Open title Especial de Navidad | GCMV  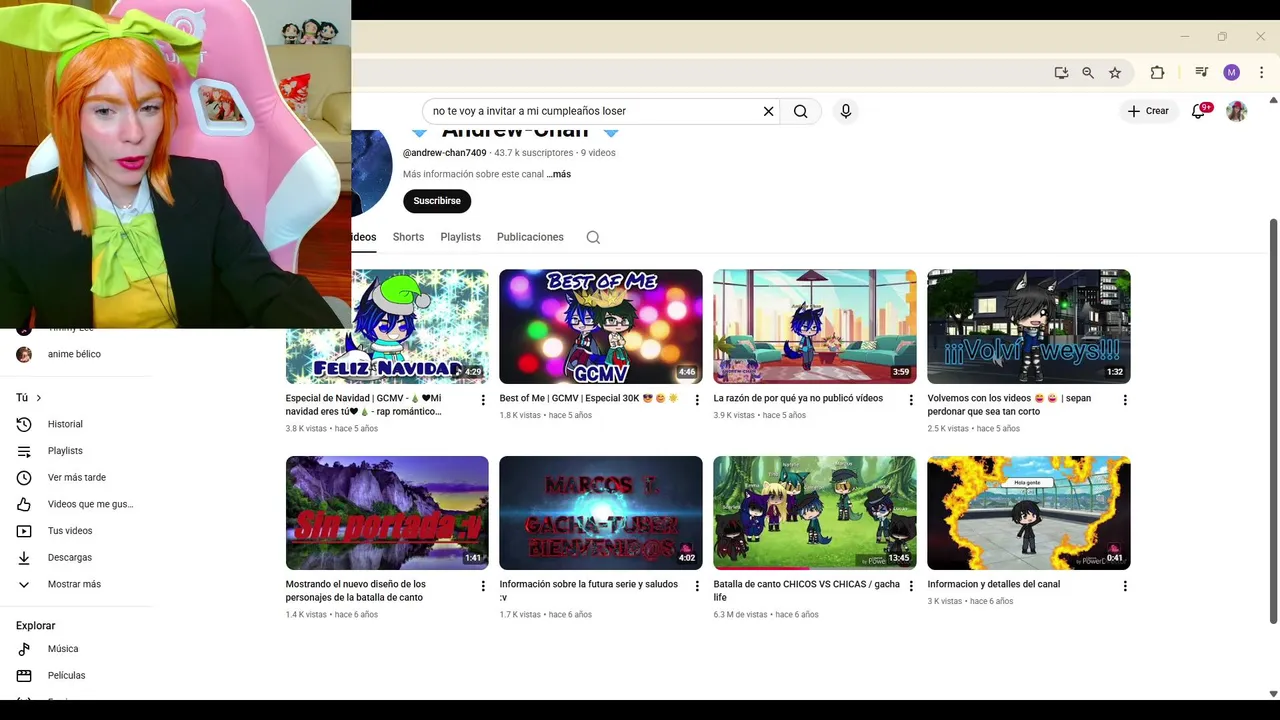(364, 405)
